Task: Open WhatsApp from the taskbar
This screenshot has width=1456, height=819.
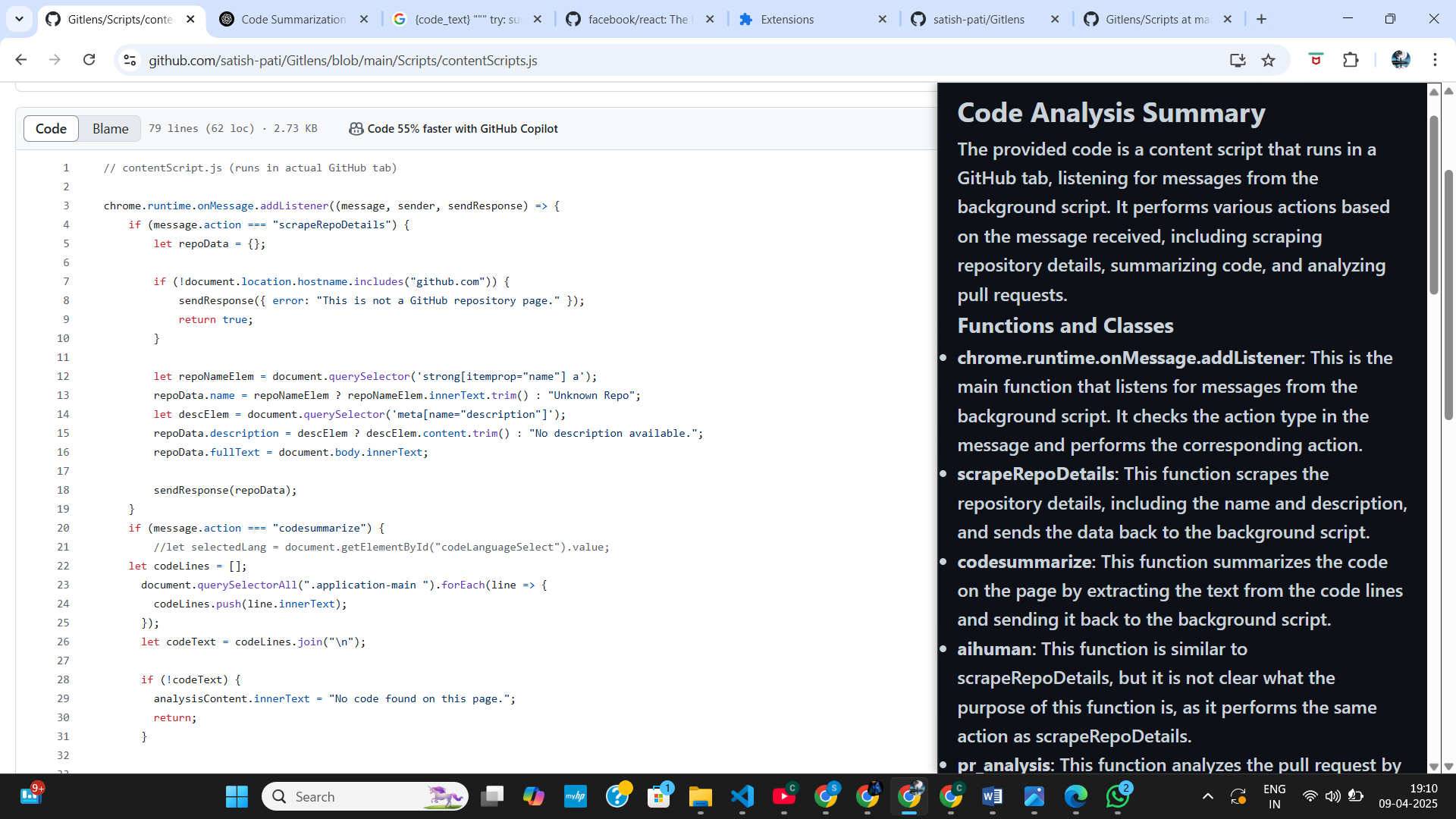Action: click(1117, 796)
